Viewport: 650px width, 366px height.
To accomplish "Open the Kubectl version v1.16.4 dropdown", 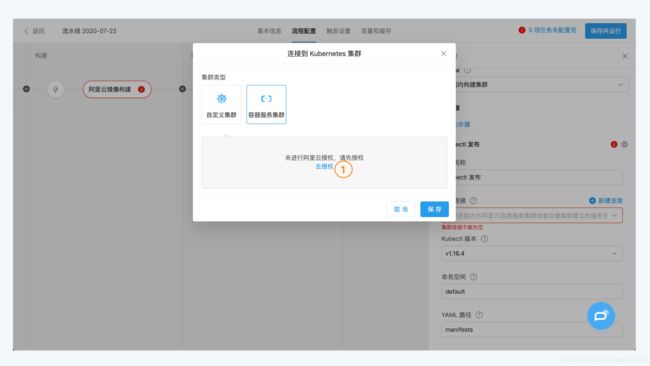I will coord(532,253).
